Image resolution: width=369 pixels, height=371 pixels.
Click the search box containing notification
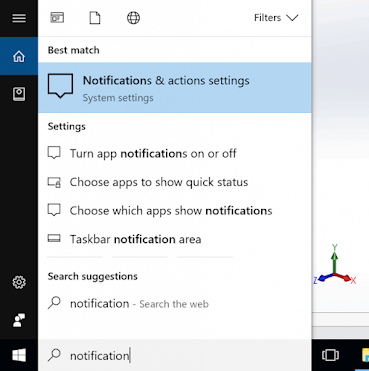pos(175,356)
